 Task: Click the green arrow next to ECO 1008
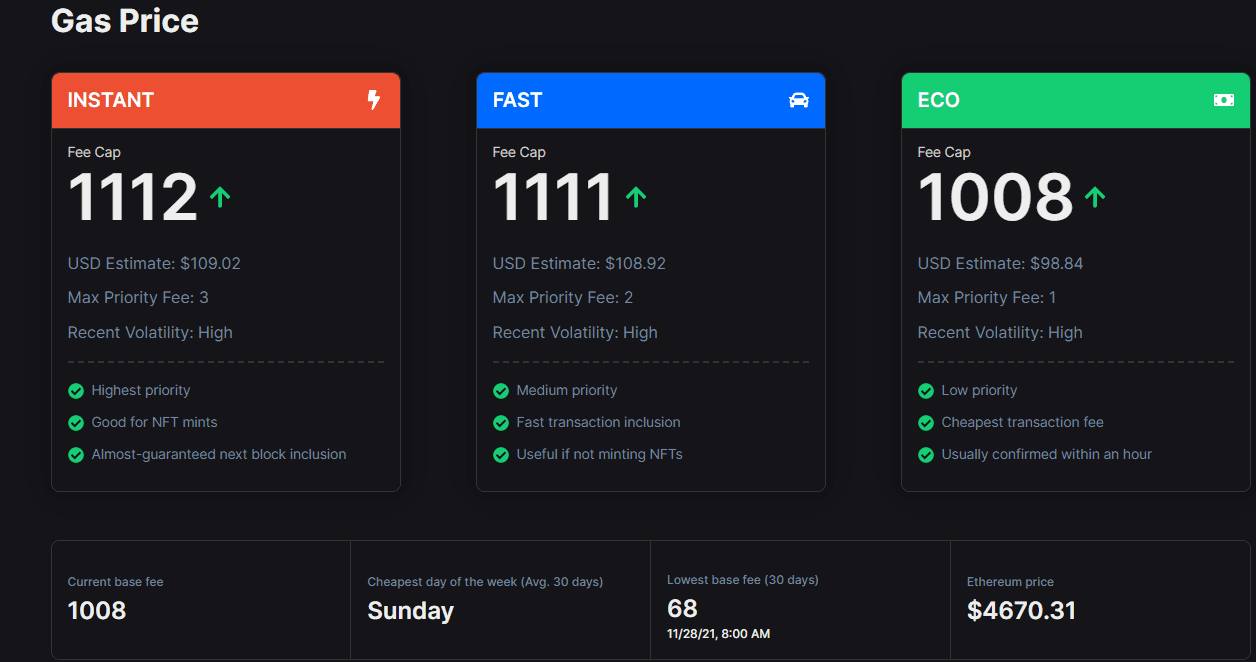tap(1095, 197)
